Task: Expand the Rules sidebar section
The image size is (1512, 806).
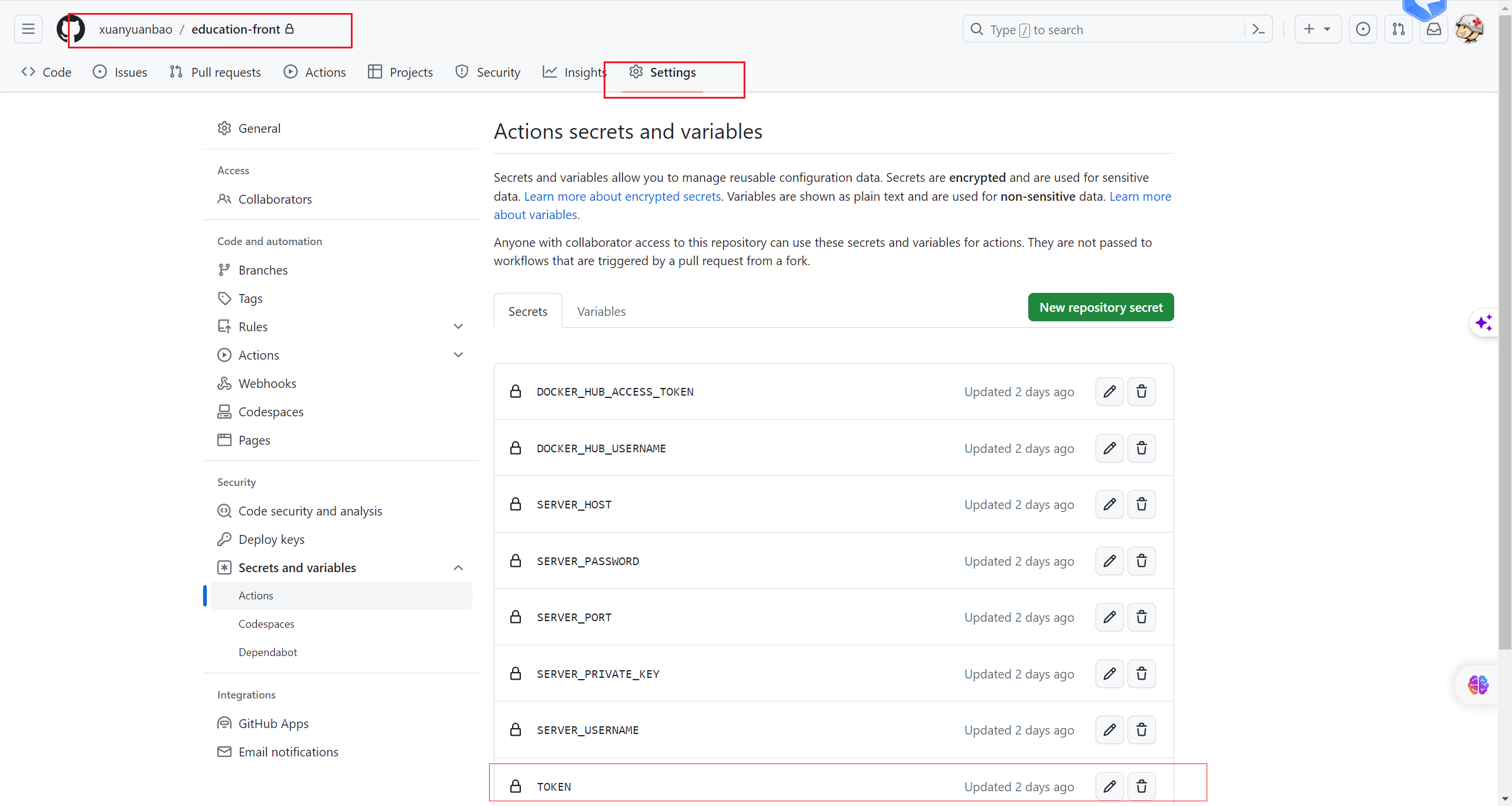Action: (458, 327)
